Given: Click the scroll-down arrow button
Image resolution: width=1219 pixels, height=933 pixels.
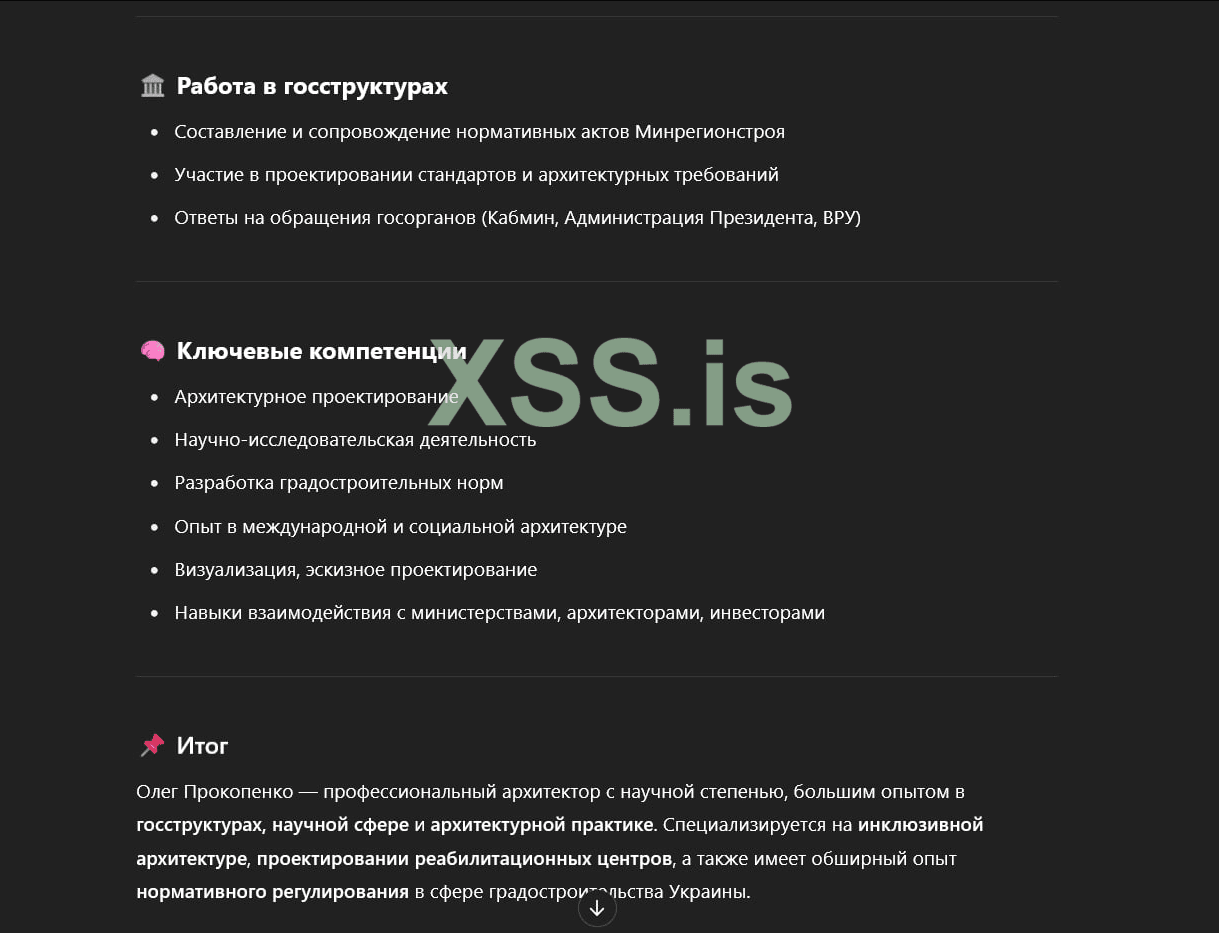Looking at the screenshot, I should pyautogui.click(x=597, y=908).
